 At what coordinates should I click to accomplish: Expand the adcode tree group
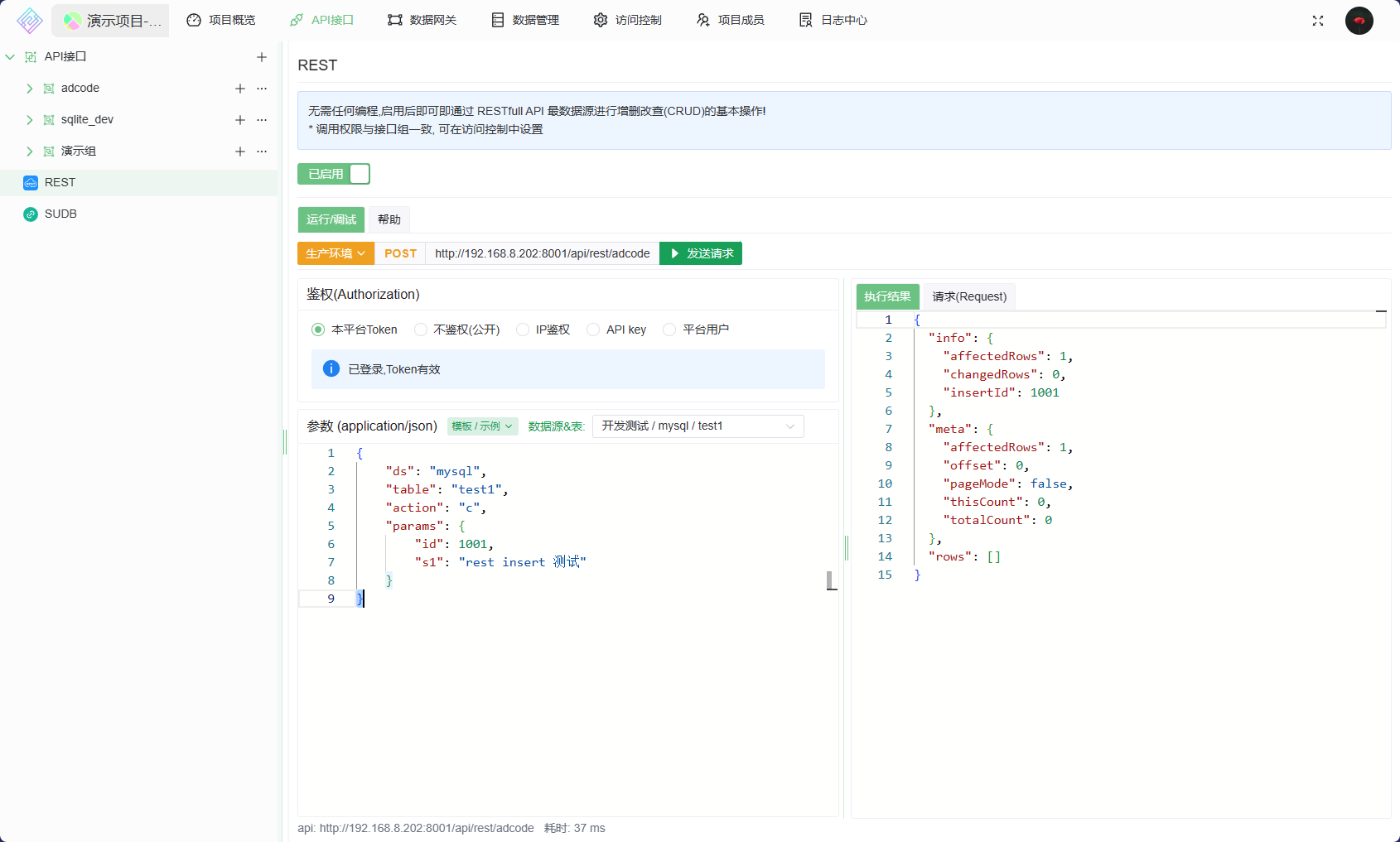[30, 89]
